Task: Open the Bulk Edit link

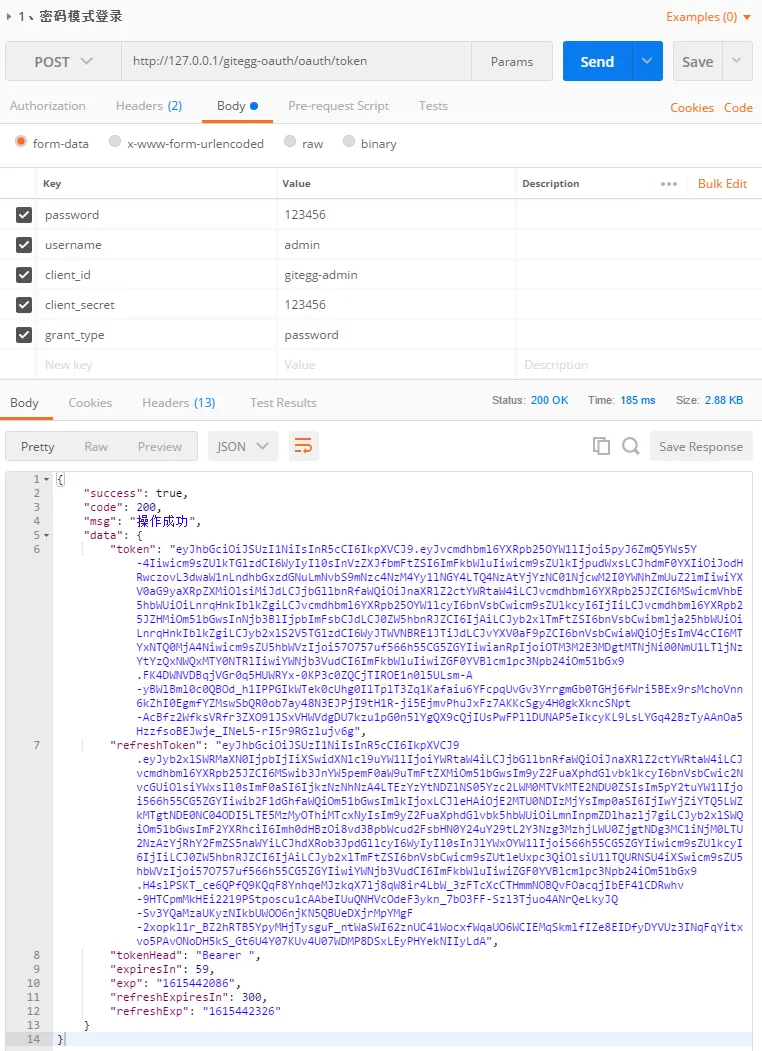Action: [722, 184]
